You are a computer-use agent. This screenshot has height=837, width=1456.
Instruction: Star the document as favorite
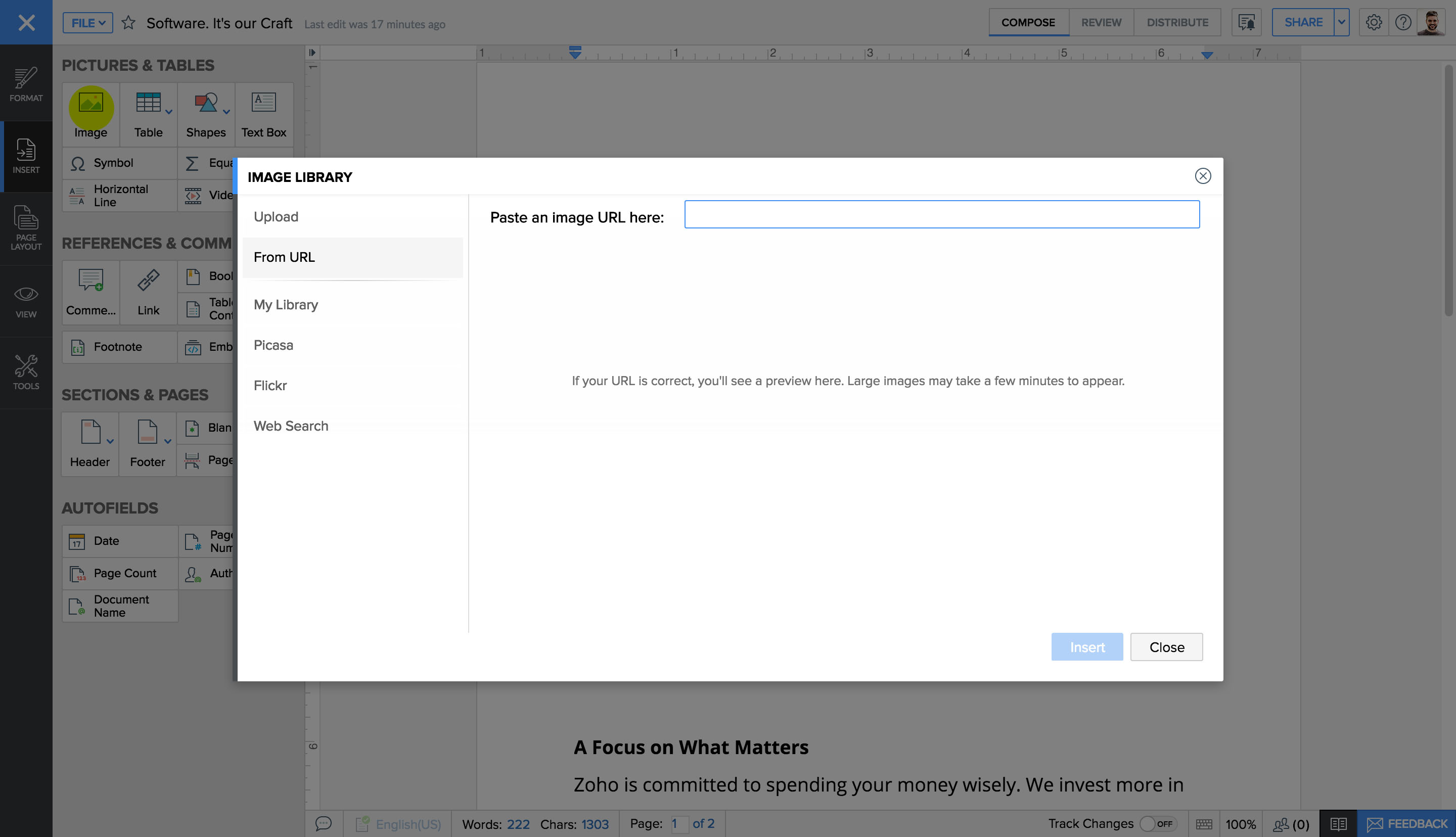tap(129, 22)
